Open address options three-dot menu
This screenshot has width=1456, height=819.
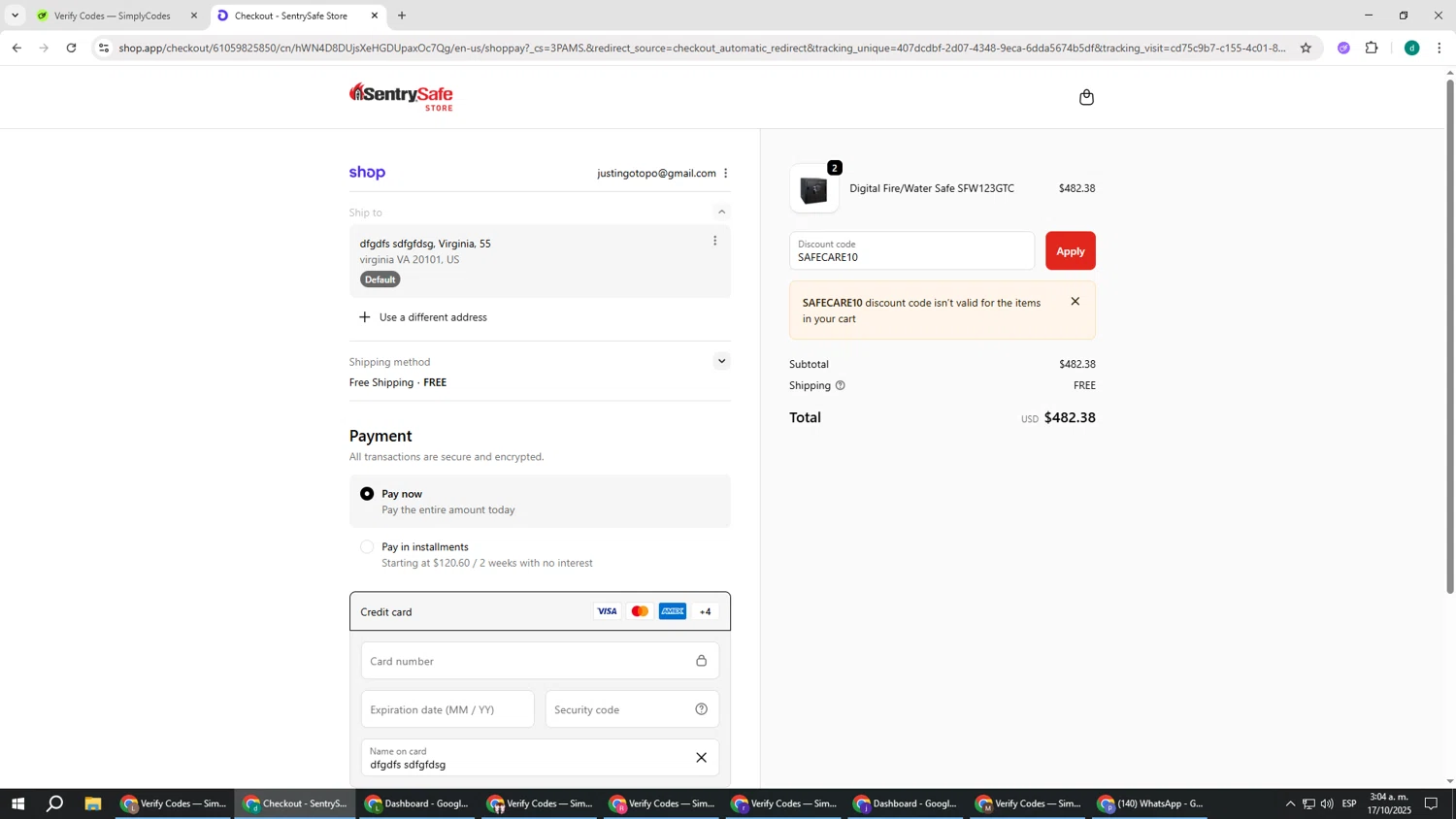tap(715, 241)
